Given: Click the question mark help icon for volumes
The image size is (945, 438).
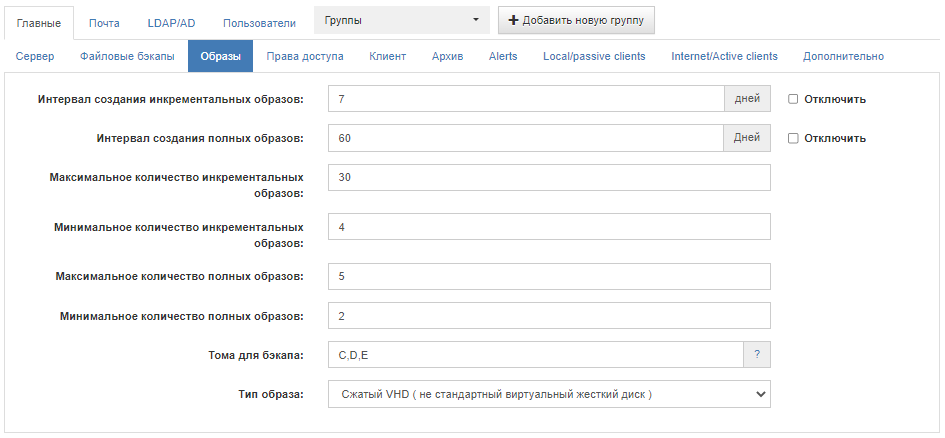Looking at the screenshot, I should click(757, 355).
